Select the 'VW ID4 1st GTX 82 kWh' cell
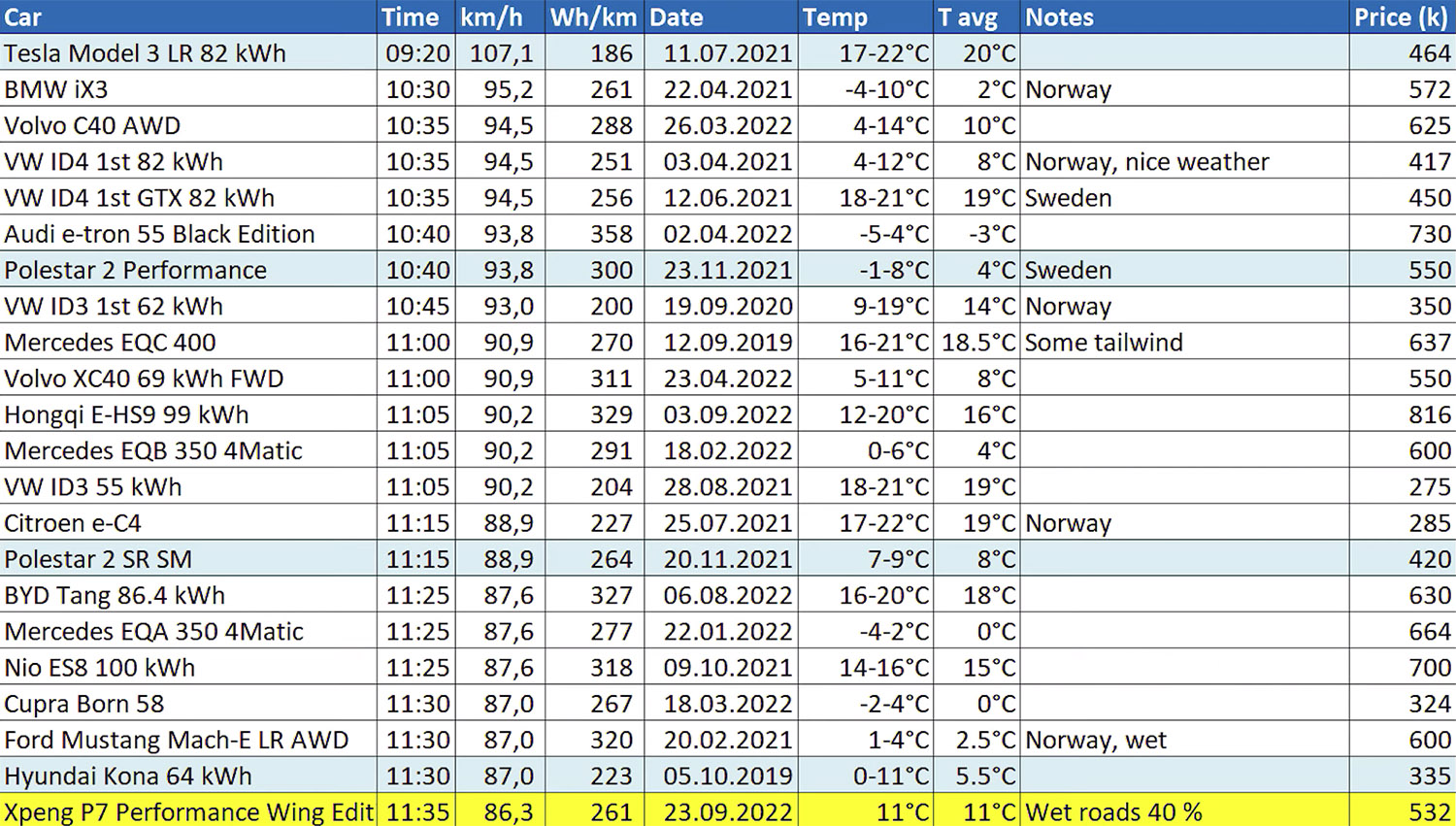This screenshot has height=826, width=1456. (188, 197)
